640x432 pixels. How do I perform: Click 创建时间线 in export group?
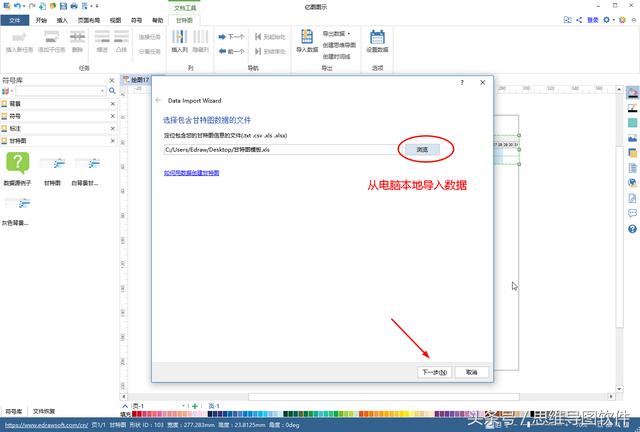(336, 56)
